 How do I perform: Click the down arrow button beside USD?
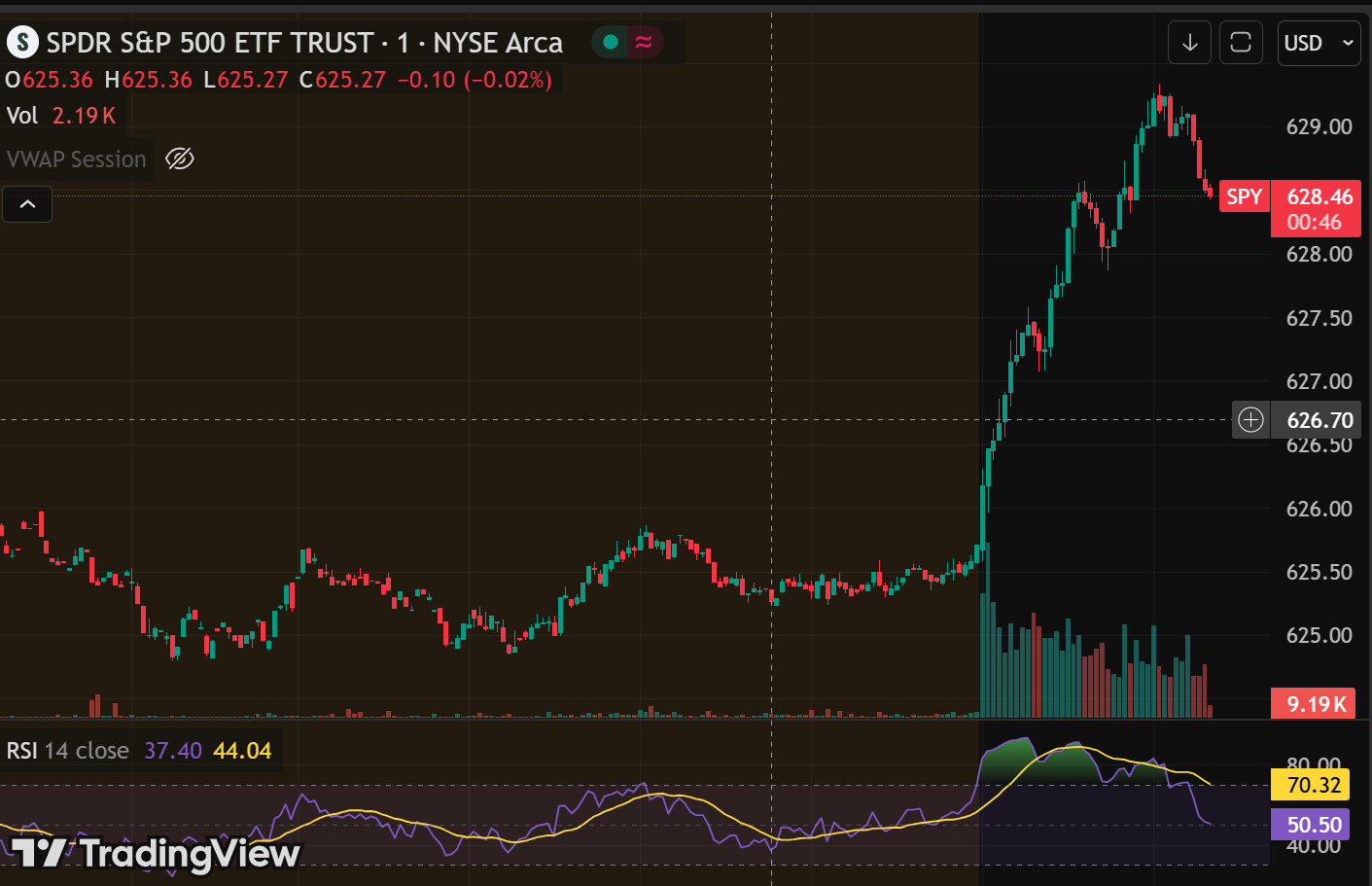tap(1189, 43)
